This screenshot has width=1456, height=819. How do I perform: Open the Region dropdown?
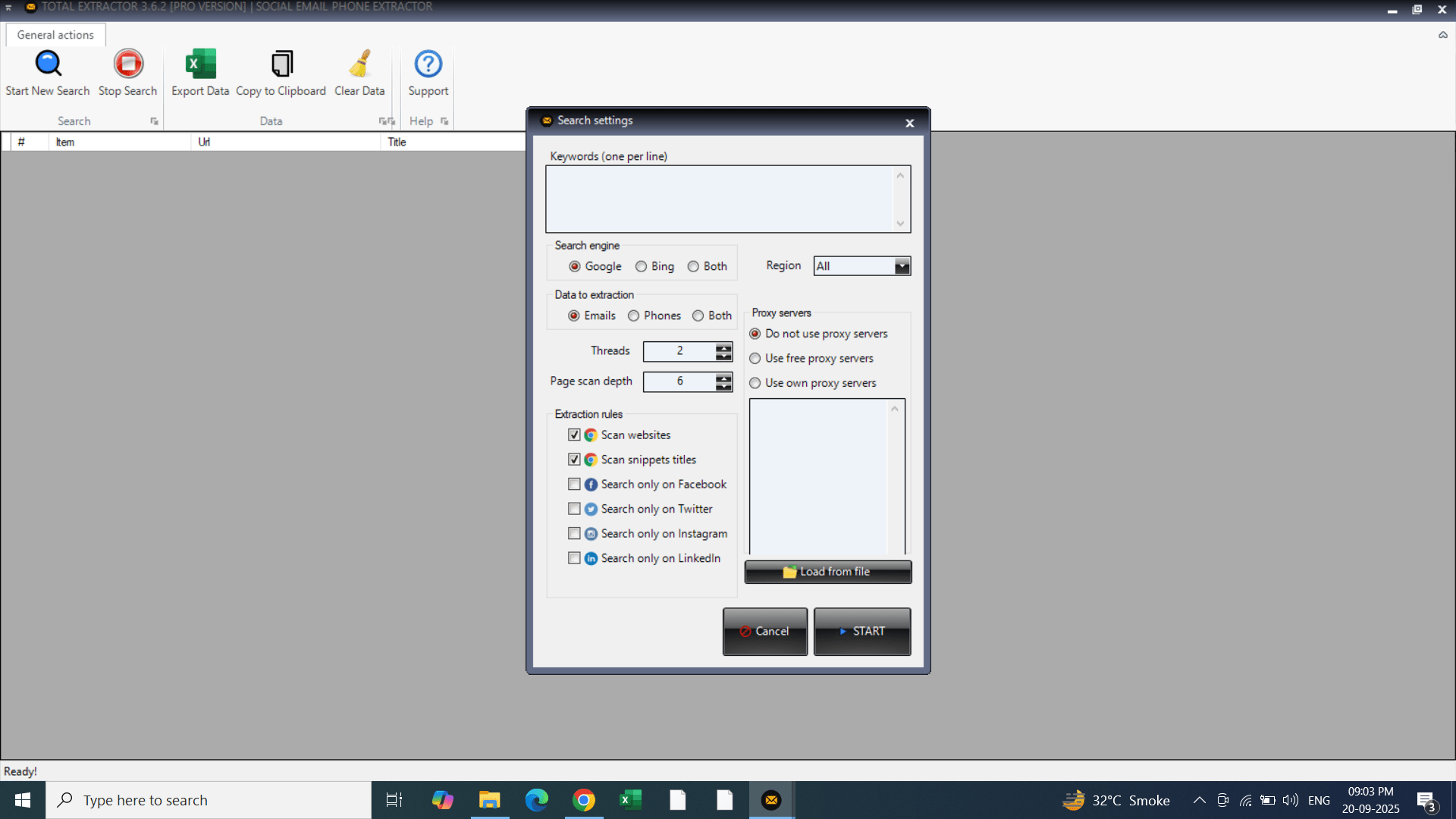(901, 265)
